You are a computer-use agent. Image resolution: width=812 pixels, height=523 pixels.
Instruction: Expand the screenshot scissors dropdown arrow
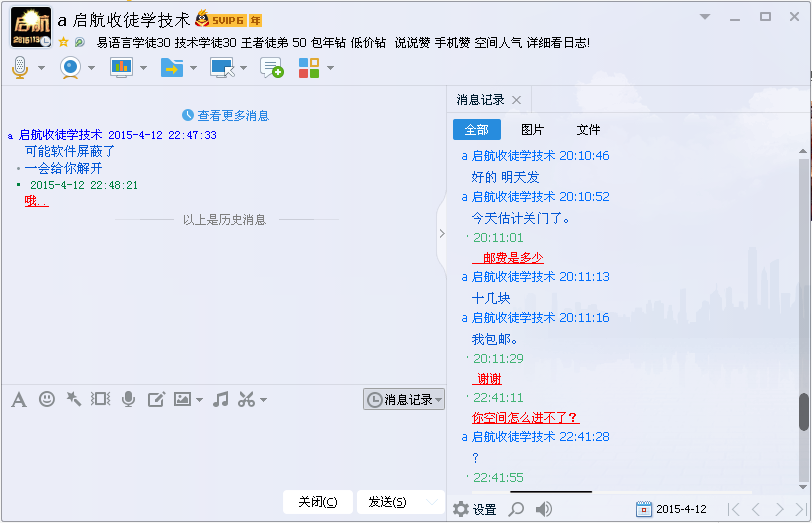(263, 400)
